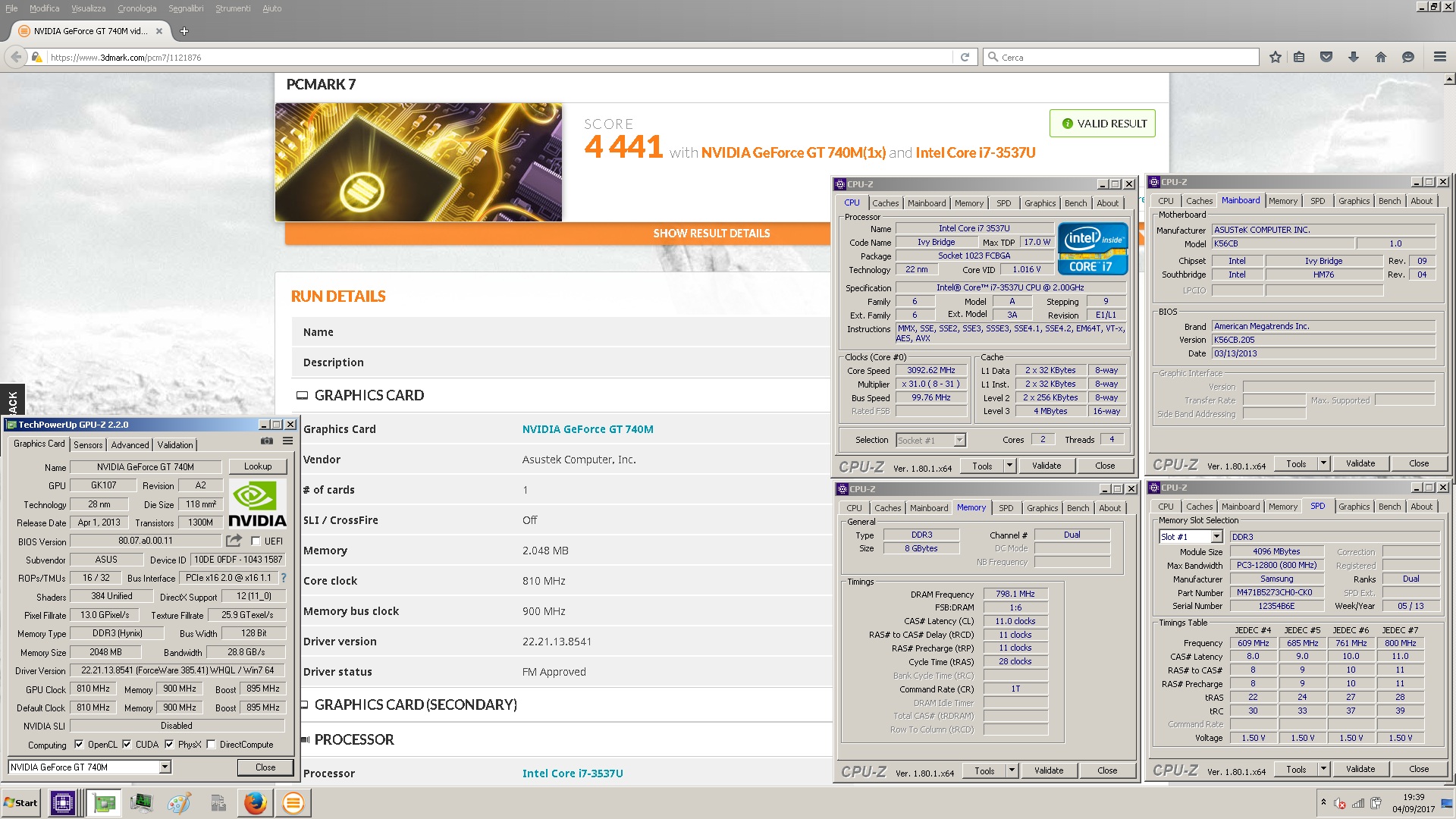The height and width of the screenshot is (819, 1456).
Task: Switch to the Advanced tab in GPU-Z
Action: pos(130,445)
